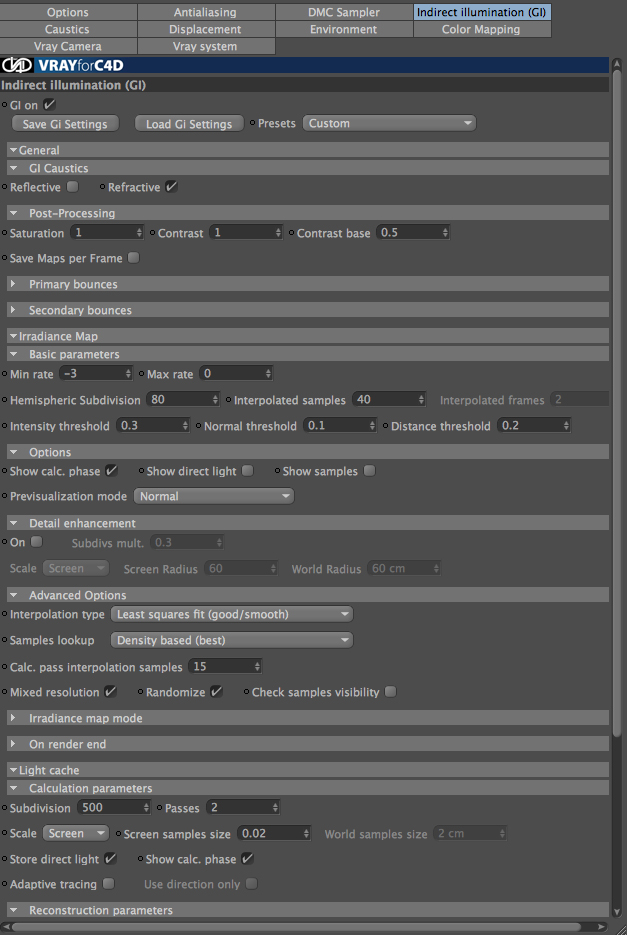Open Light cache Scale dropdown
627x935 pixels.
tap(76, 833)
